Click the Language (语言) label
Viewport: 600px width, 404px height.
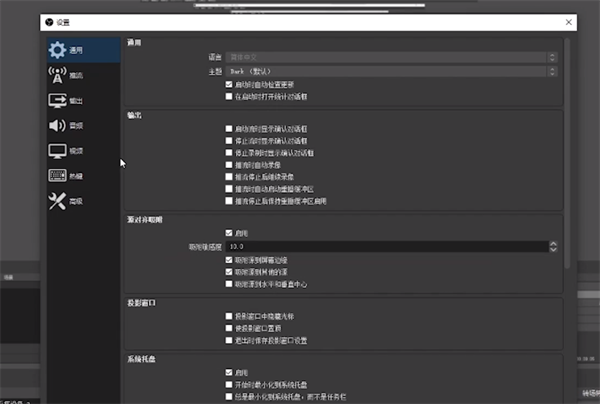coord(215,57)
